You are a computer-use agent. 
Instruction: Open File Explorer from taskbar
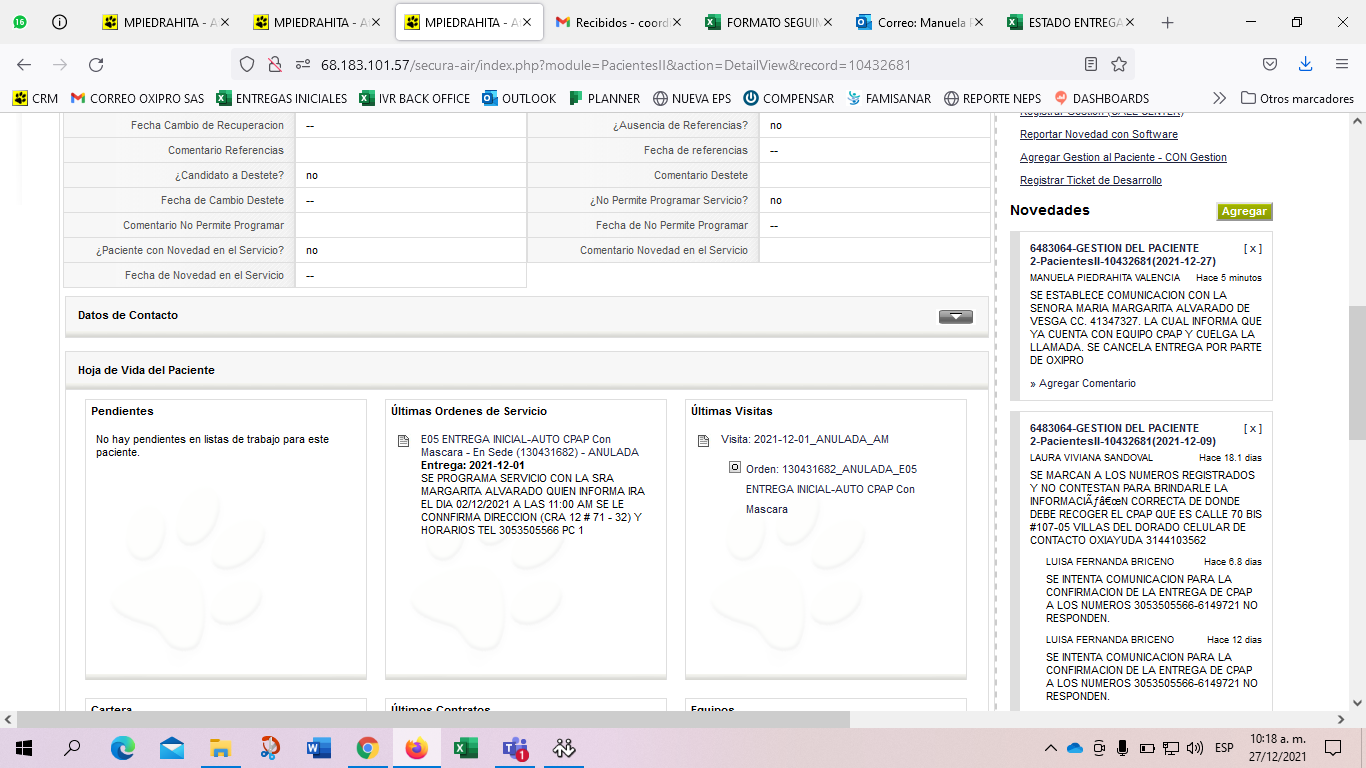coord(220,747)
